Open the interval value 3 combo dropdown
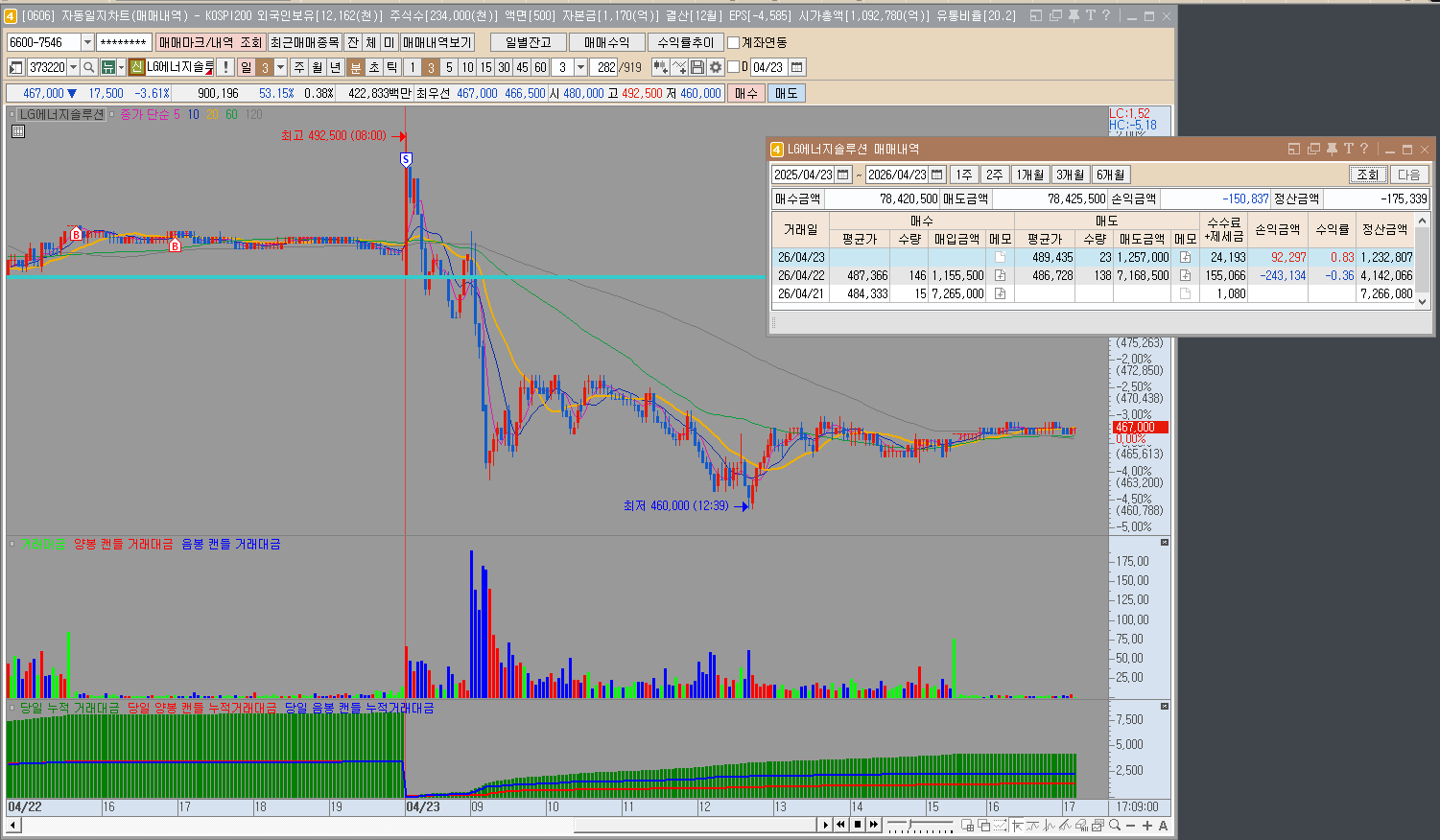This screenshot has height=840, width=1440. [x=580, y=67]
